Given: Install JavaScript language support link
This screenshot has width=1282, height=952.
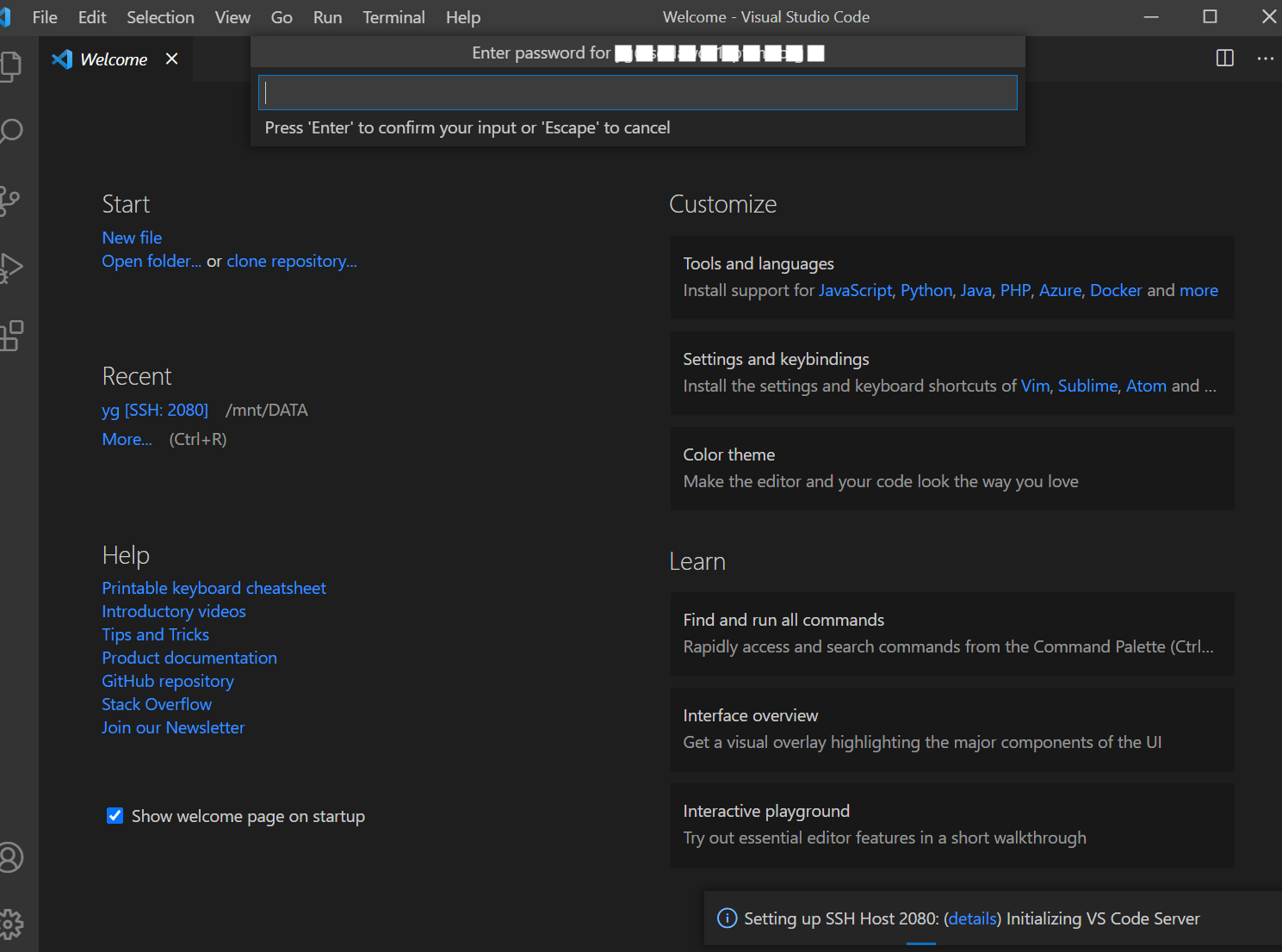Looking at the screenshot, I should (x=855, y=290).
